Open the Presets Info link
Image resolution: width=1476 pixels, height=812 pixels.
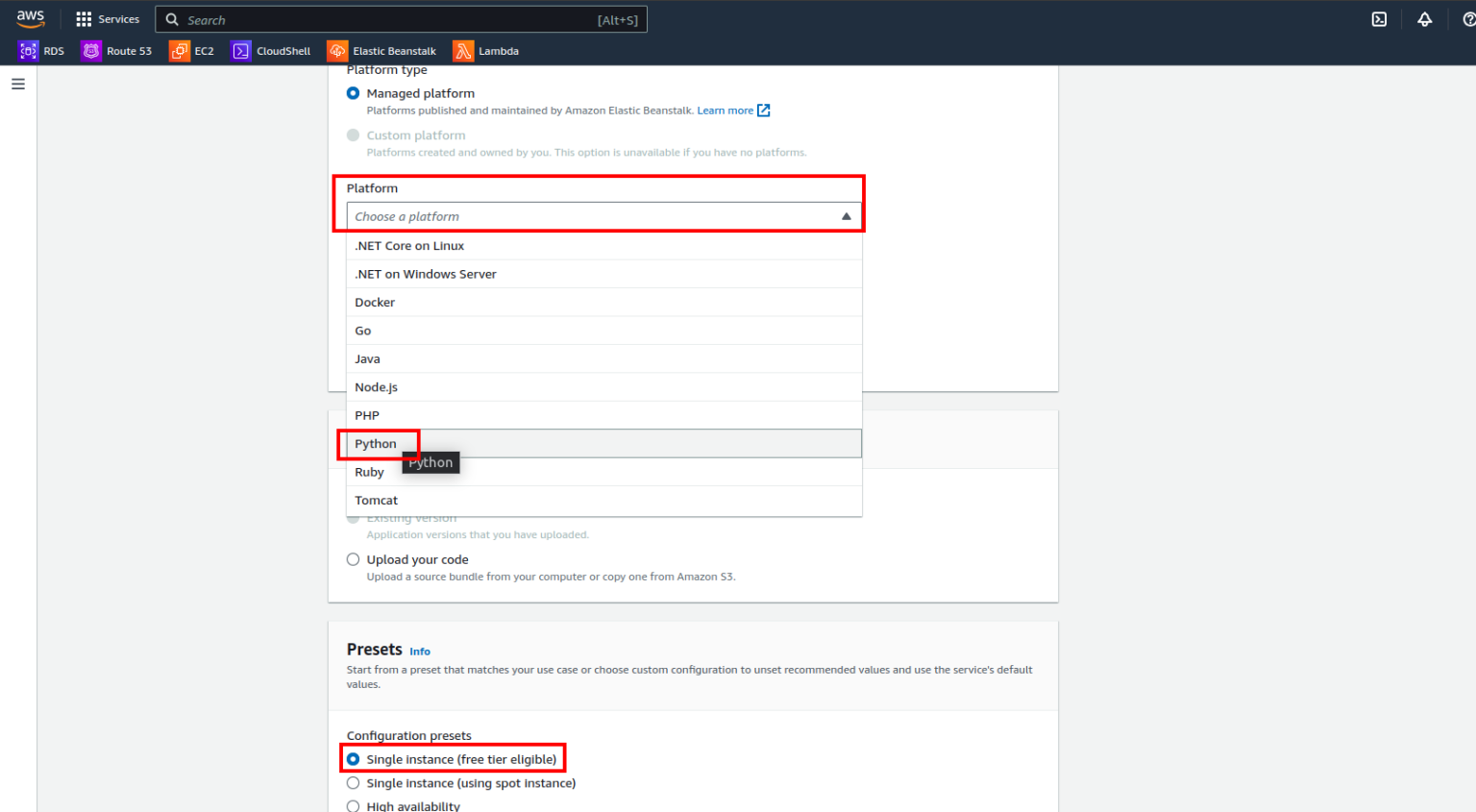[x=420, y=652]
